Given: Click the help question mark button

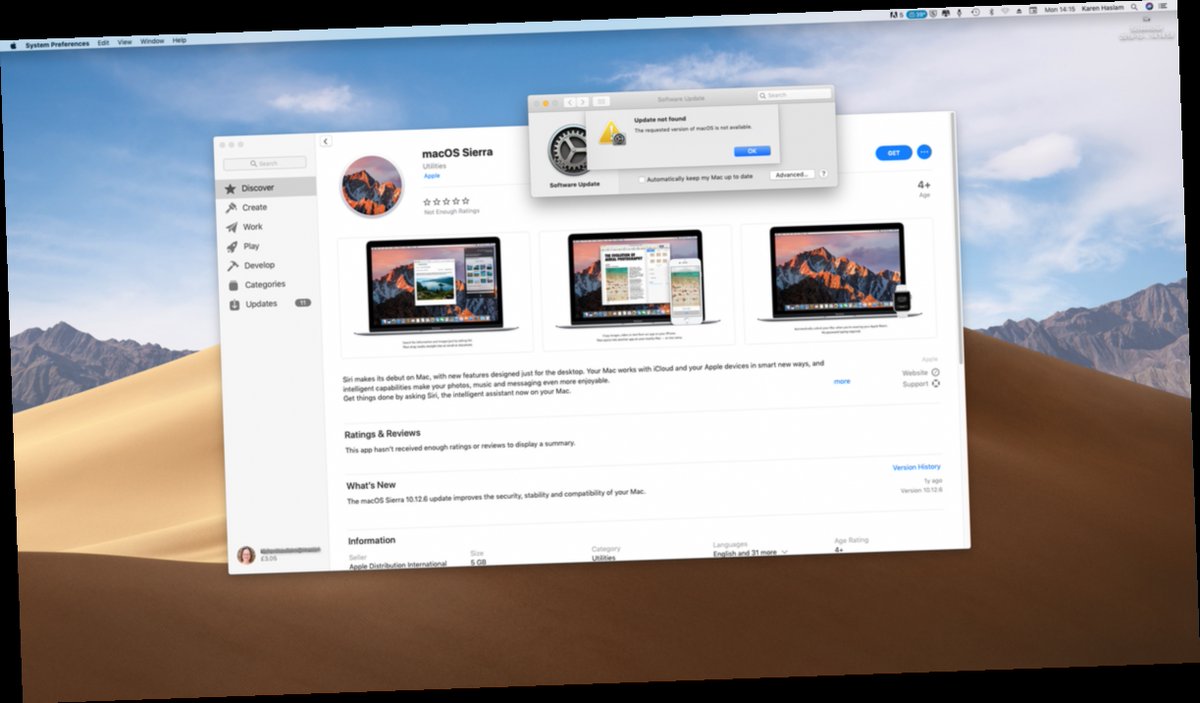Looking at the screenshot, I should tap(823, 173).
